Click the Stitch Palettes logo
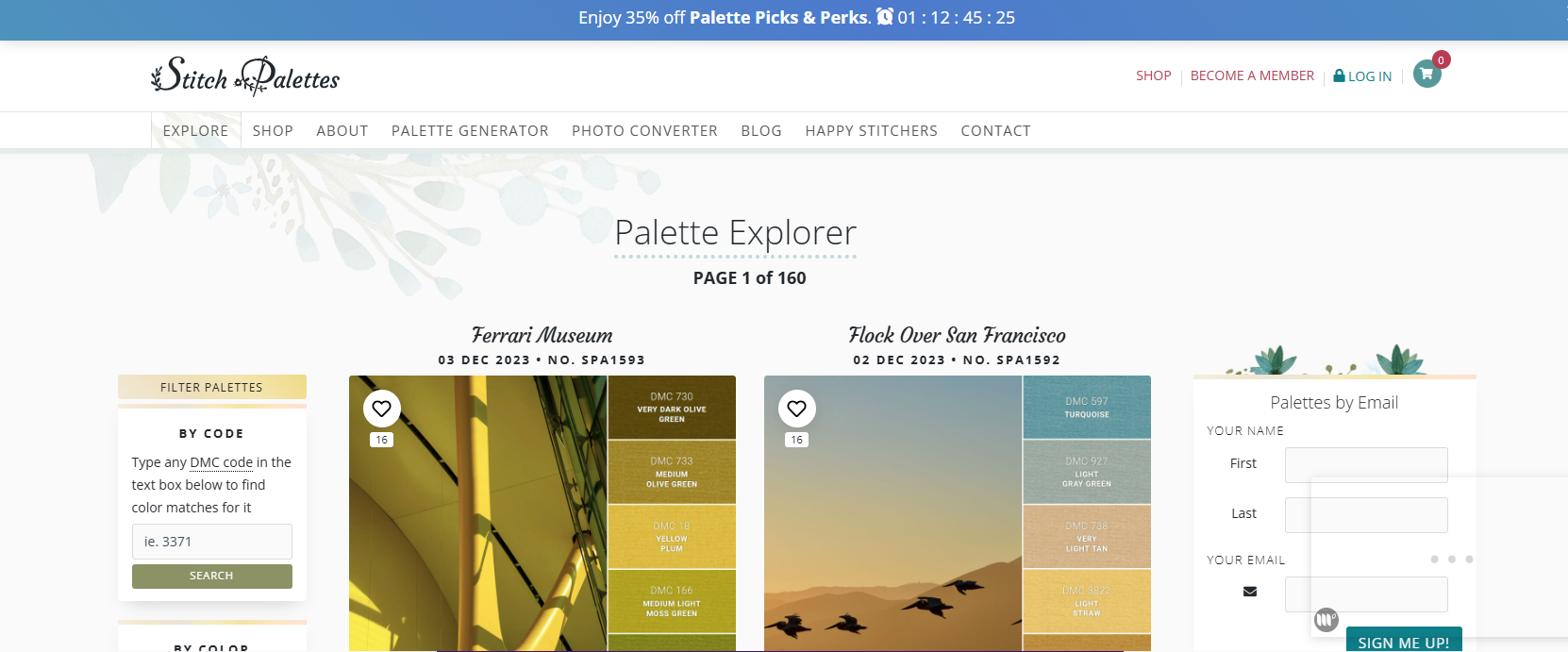Viewport: 1568px width, 652px height. click(245, 76)
